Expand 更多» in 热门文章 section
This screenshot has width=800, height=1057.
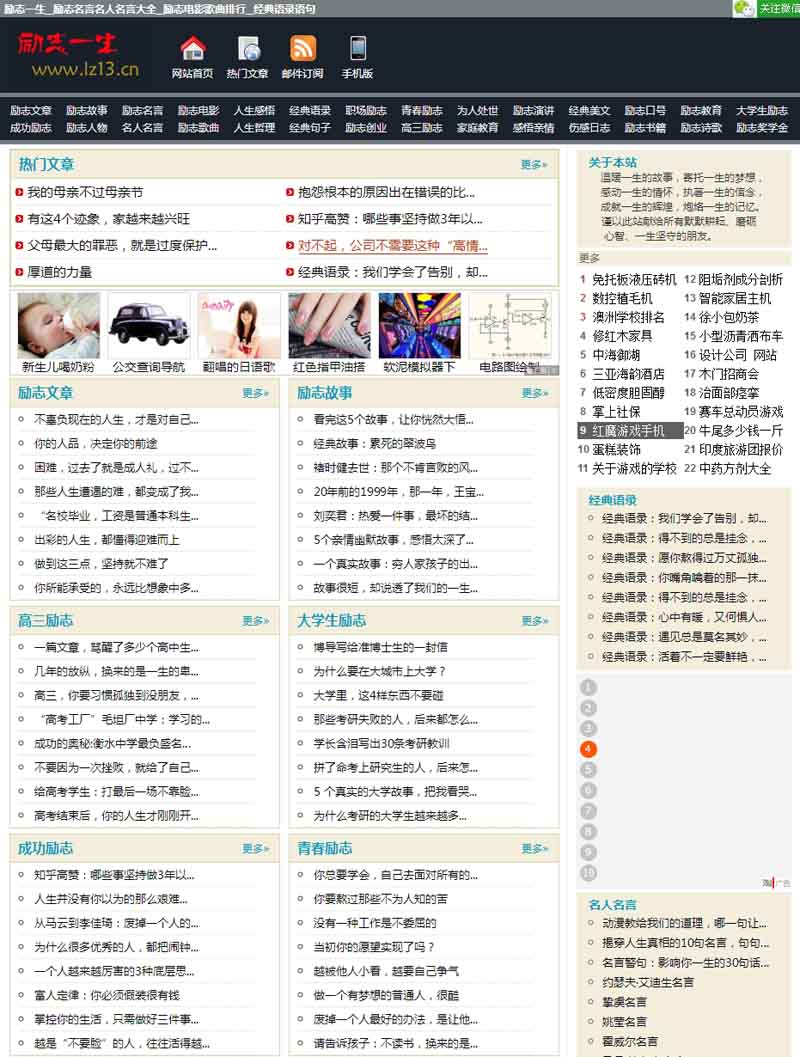click(533, 165)
